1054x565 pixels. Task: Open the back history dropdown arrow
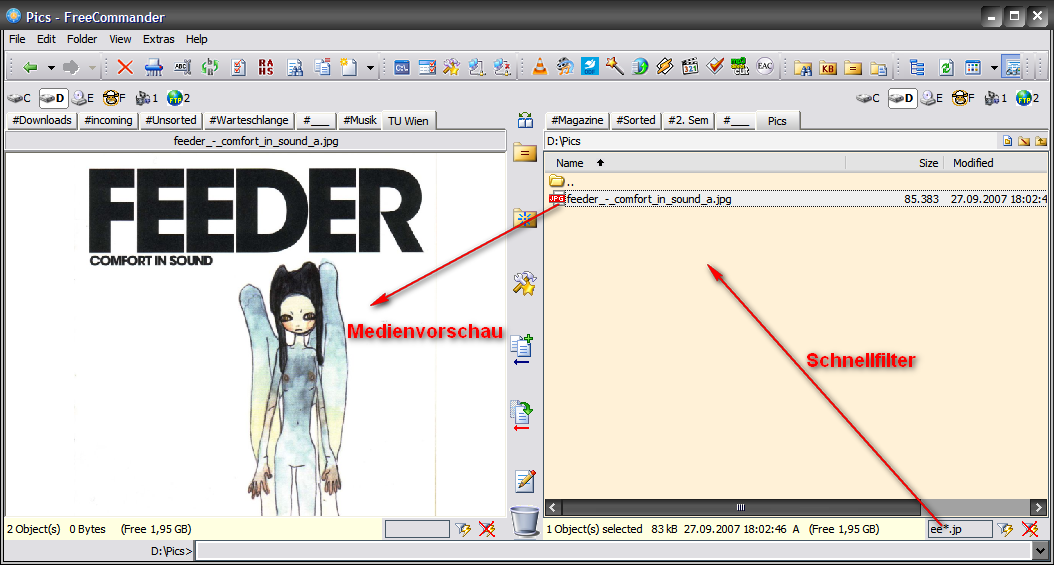click(51, 68)
